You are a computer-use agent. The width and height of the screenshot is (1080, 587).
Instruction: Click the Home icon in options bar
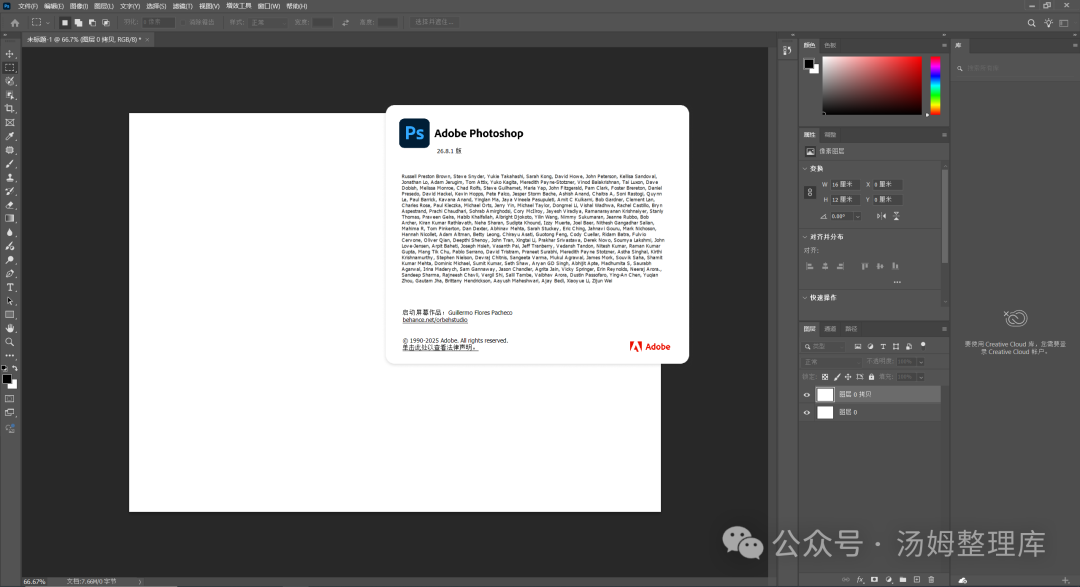tap(14, 23)
